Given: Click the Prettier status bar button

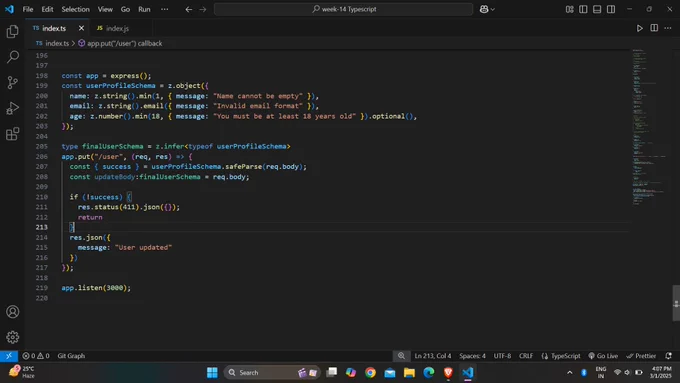Looking at the screenshot, I should coord(641,356).
